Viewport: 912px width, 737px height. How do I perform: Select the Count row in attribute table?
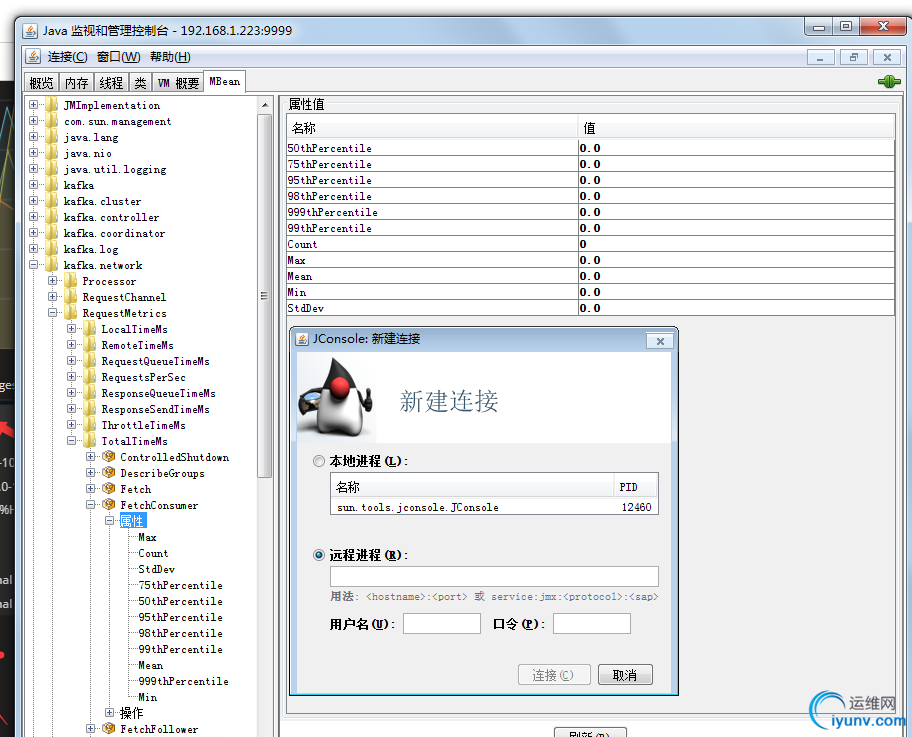tap(590, 244)
